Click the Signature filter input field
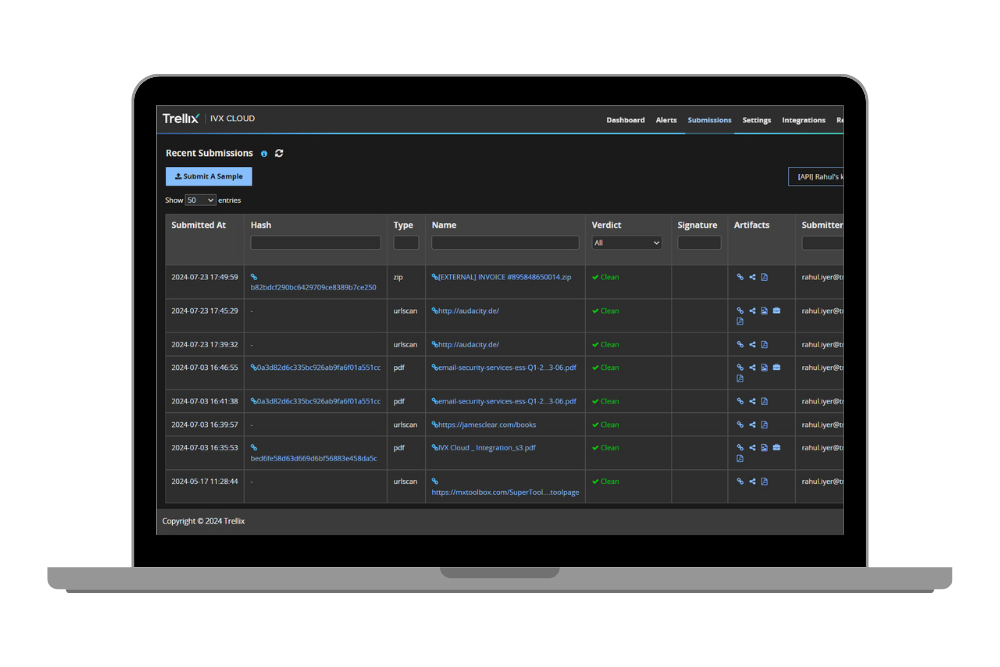Image resolution: width=1000 pixels, height=667 pixels. (x=699, y=243)
